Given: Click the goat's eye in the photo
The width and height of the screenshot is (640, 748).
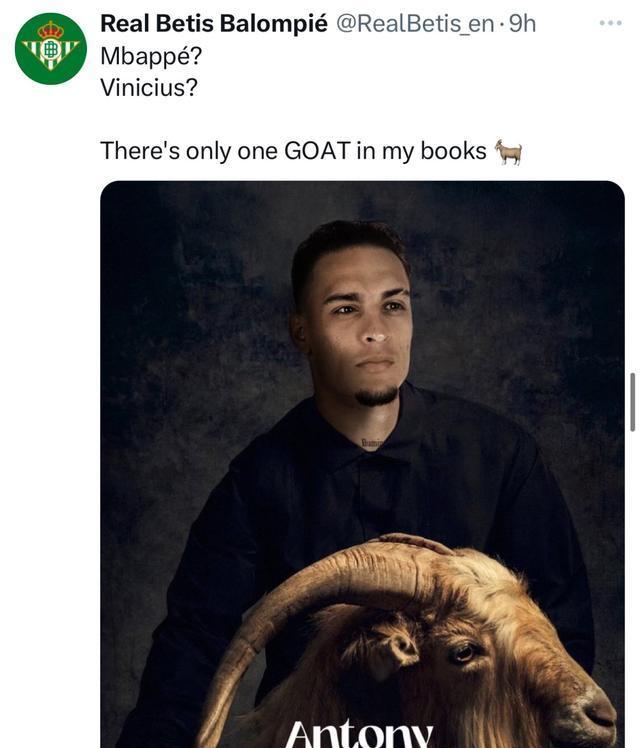Looking at the screenshot, I should pos(461,652).
